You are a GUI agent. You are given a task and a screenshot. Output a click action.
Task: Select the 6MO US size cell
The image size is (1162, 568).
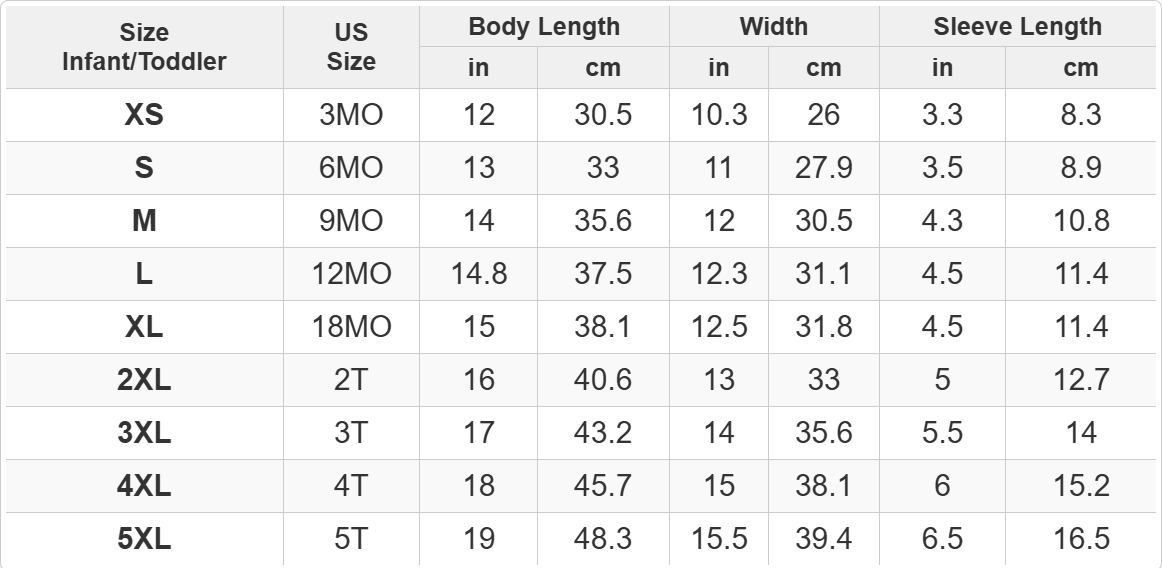tap(351, 168)
